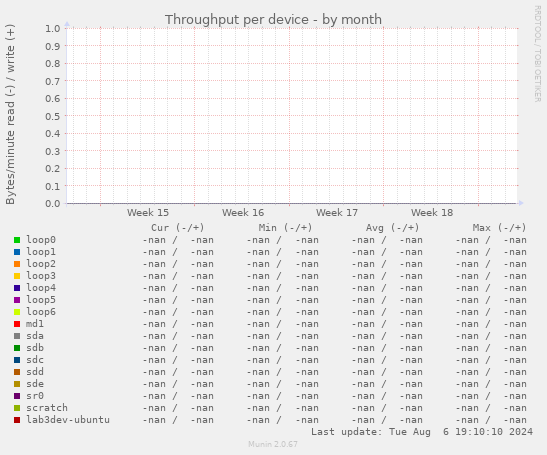Click the blue loop1 legend swatch
Screen dimensions: 547x455
[x=17, y=252]
